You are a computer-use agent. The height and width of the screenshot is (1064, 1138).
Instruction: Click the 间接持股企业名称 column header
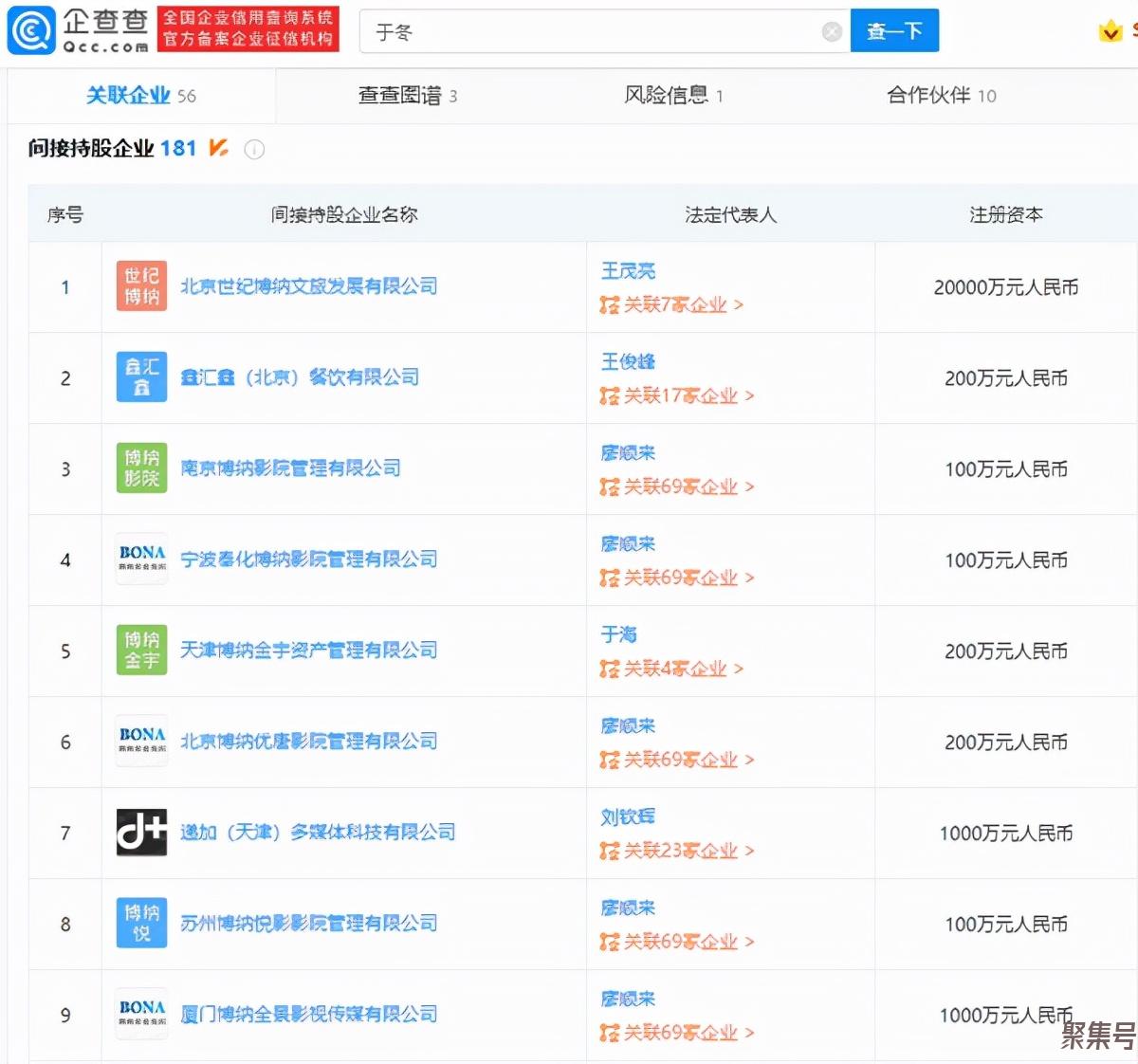[344, 215]
